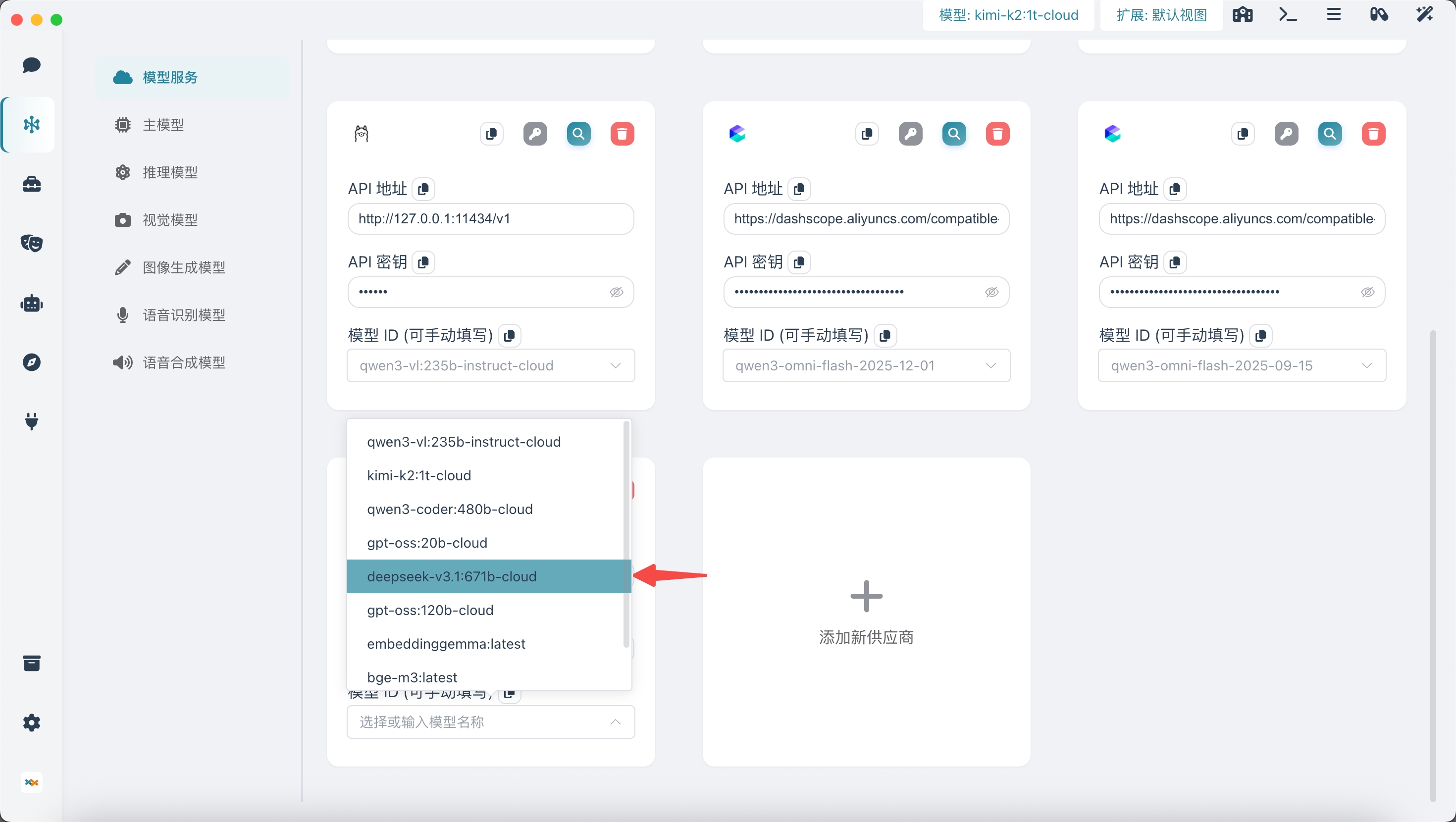Screen dimensions: 1456x822
Task: Copy model ID qwen3-omni-flash-2025-09-15
Action: (1260, 336)
